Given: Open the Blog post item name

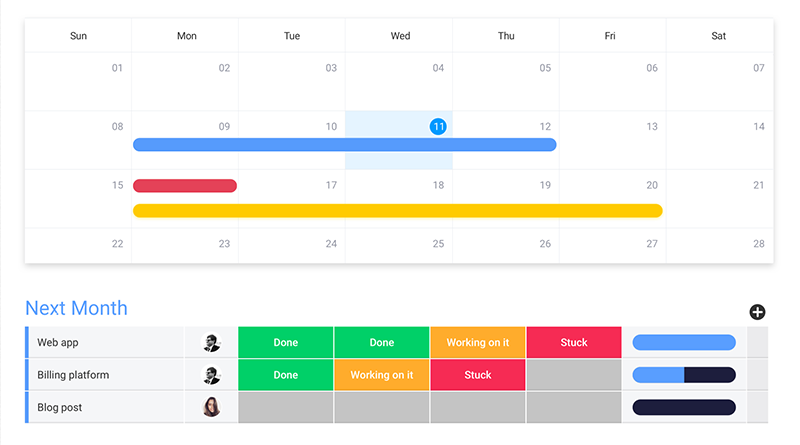Looking at the screenshot, I should tap(61, 407).
